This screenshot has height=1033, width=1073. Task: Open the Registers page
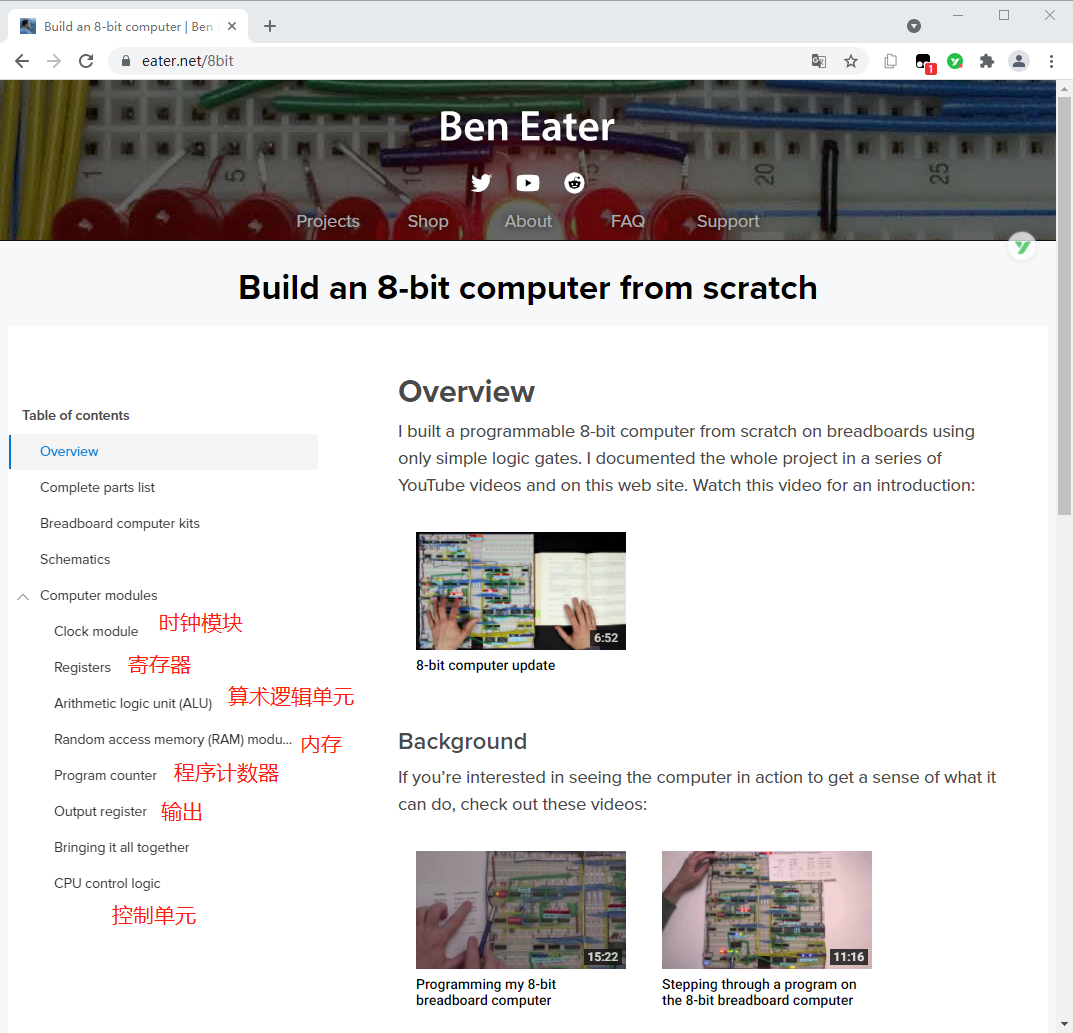click(x=82, y=668)
